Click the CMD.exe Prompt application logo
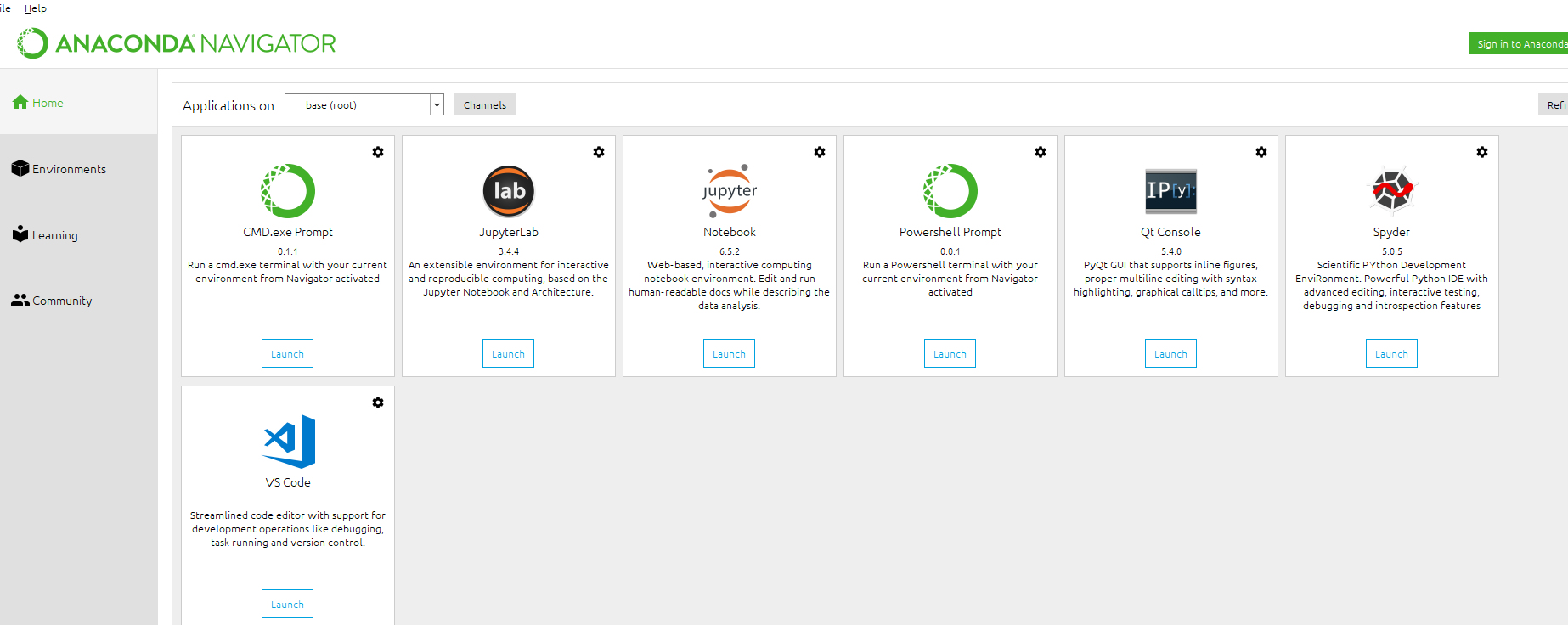1568x625 pixels. tap(288, 191)
